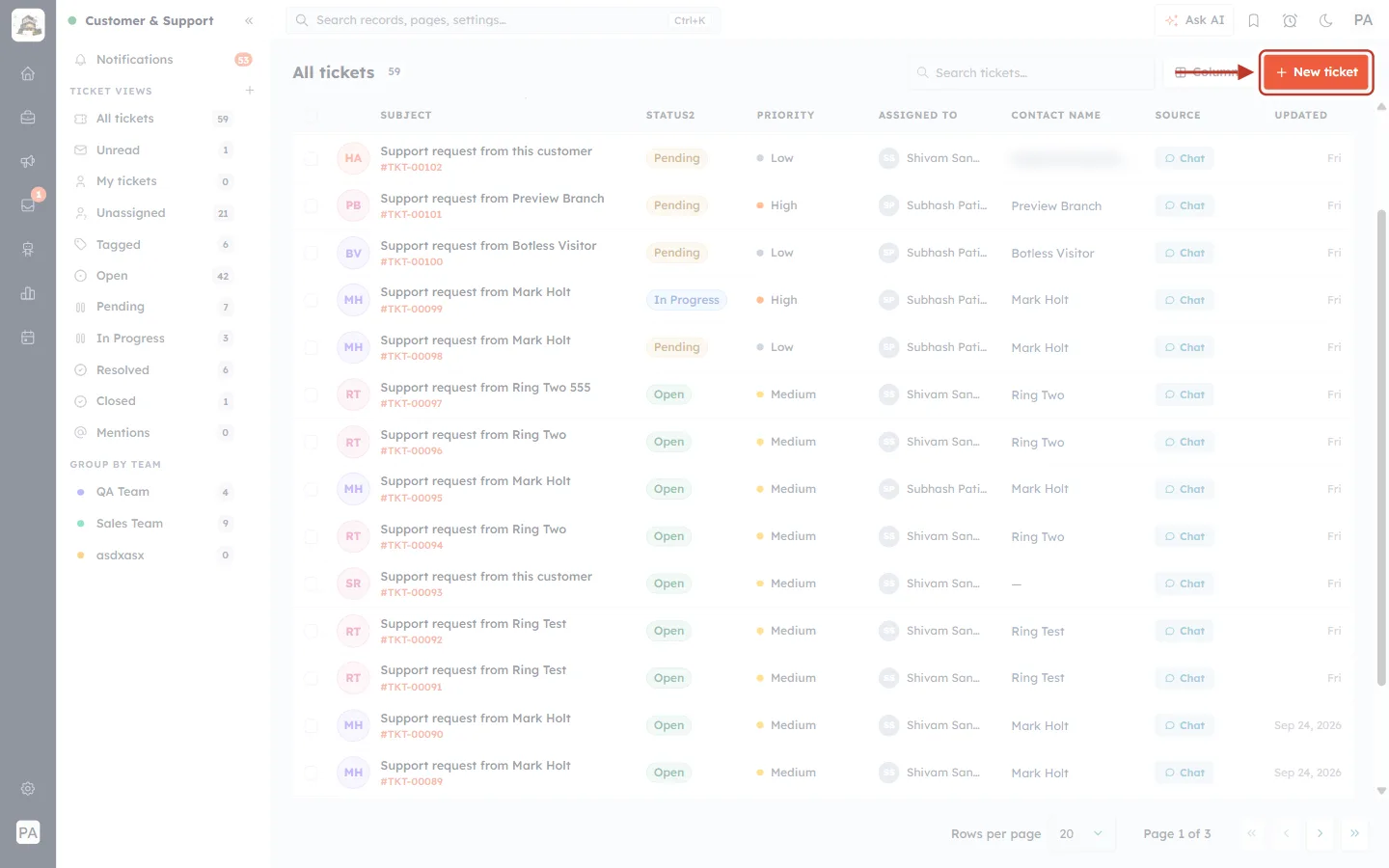The image size is (1389, 868).
Task: Go to the next page chevron
Action: click(1320, 834)
